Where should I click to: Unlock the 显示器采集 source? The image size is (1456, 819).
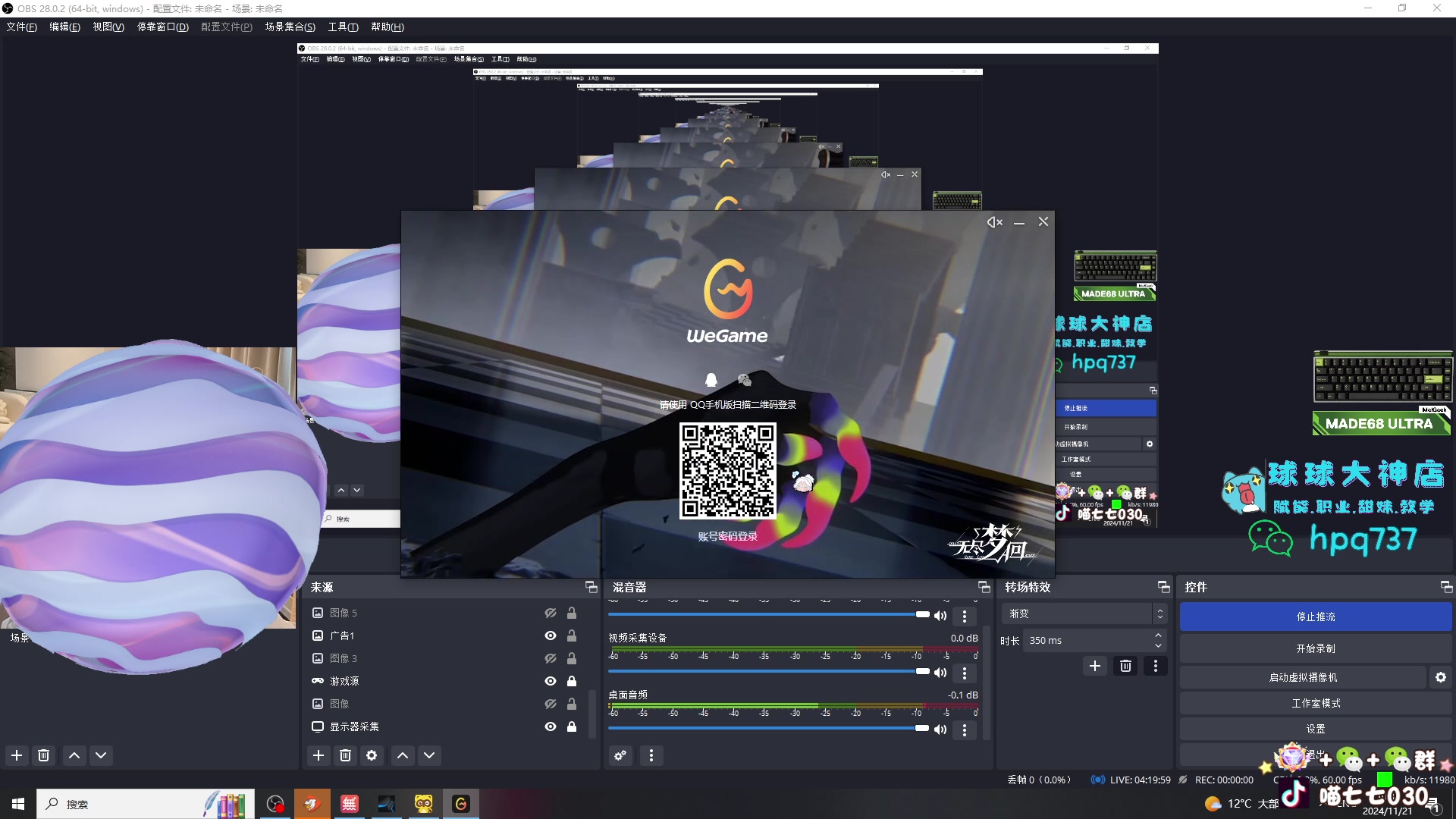point(572,726)
